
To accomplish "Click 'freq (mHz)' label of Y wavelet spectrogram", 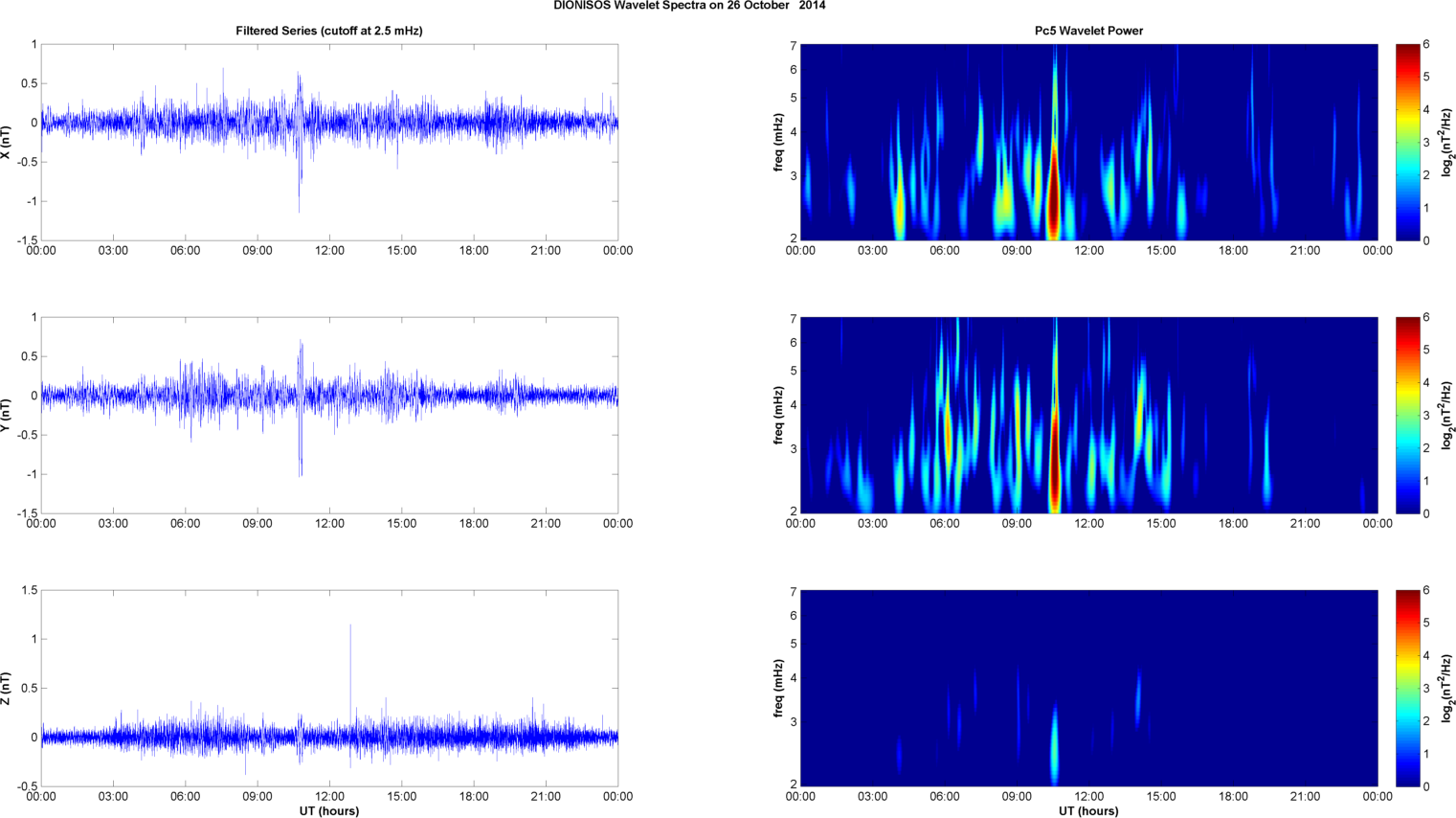I will click(x=779, y=415).
